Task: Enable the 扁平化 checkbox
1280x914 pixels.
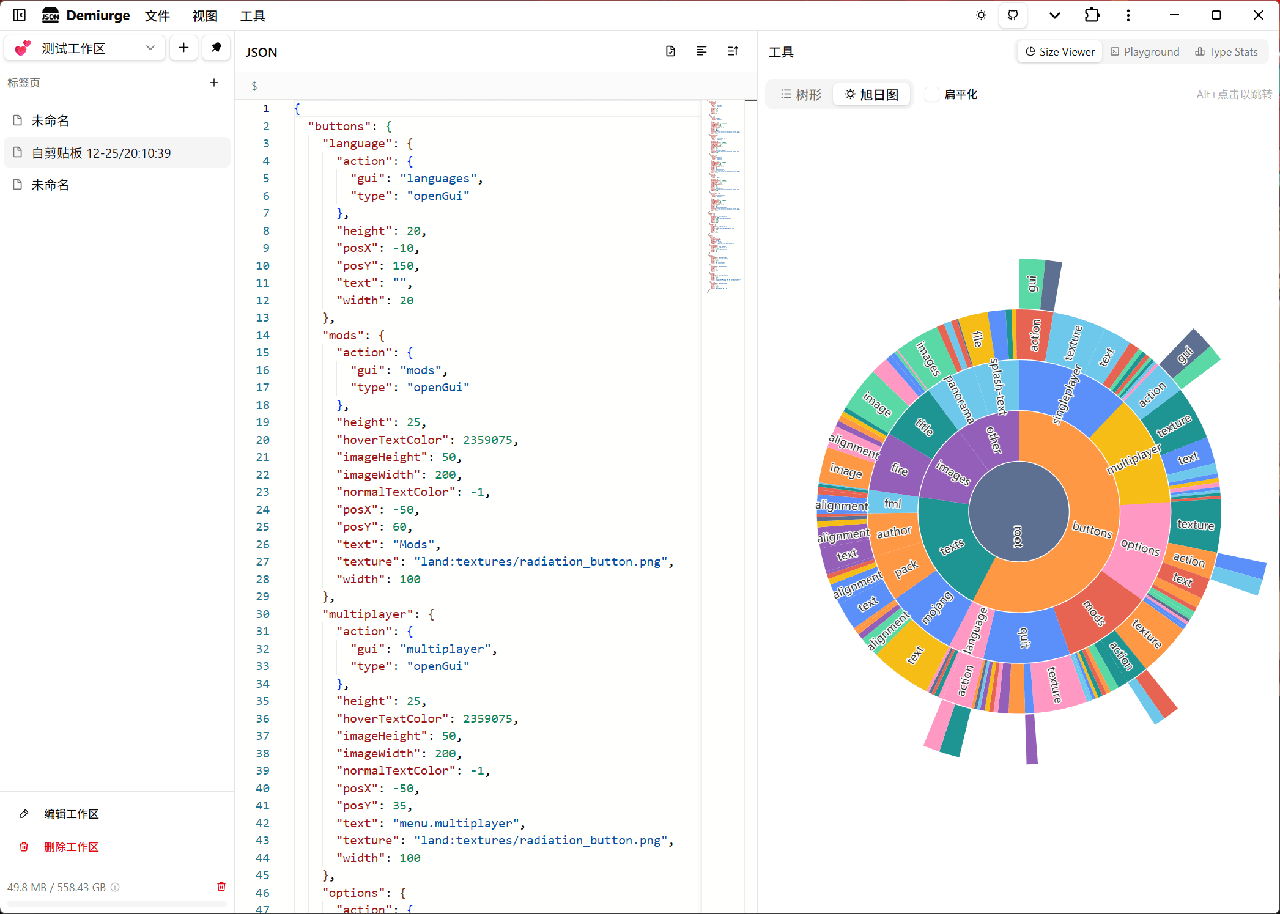Action: coord(933,95)
